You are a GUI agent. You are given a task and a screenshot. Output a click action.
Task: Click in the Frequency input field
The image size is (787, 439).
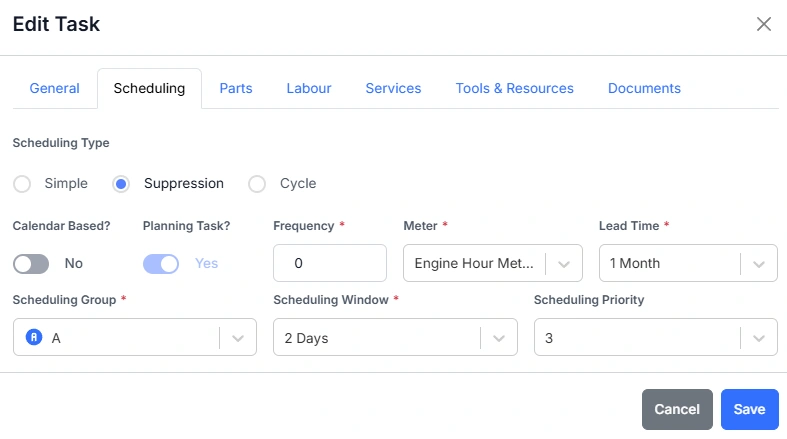click(329, 264)
